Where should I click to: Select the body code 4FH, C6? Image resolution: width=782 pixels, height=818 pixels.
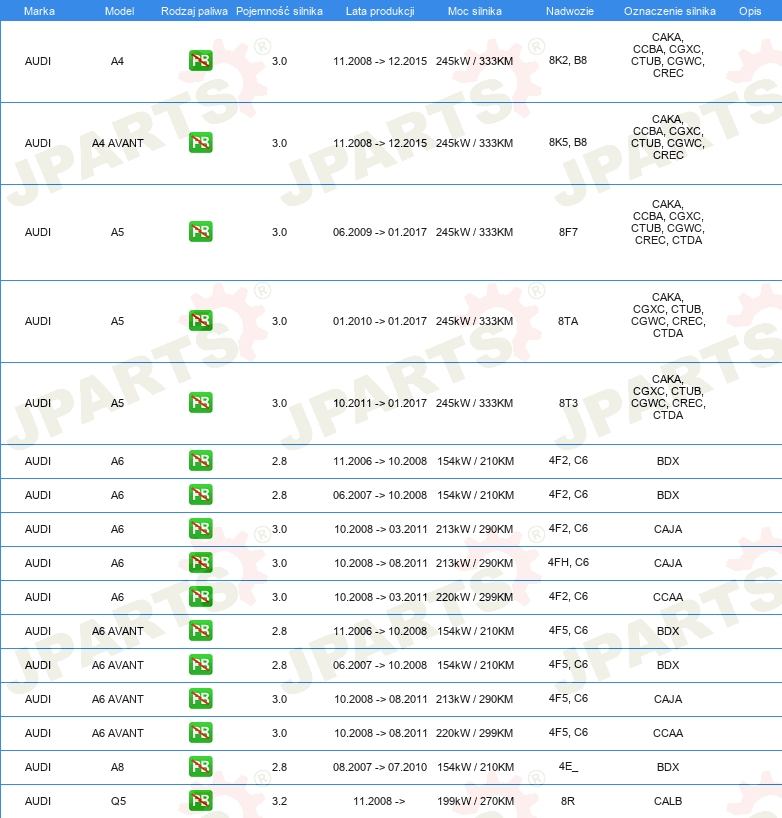(x=568, y=562)
